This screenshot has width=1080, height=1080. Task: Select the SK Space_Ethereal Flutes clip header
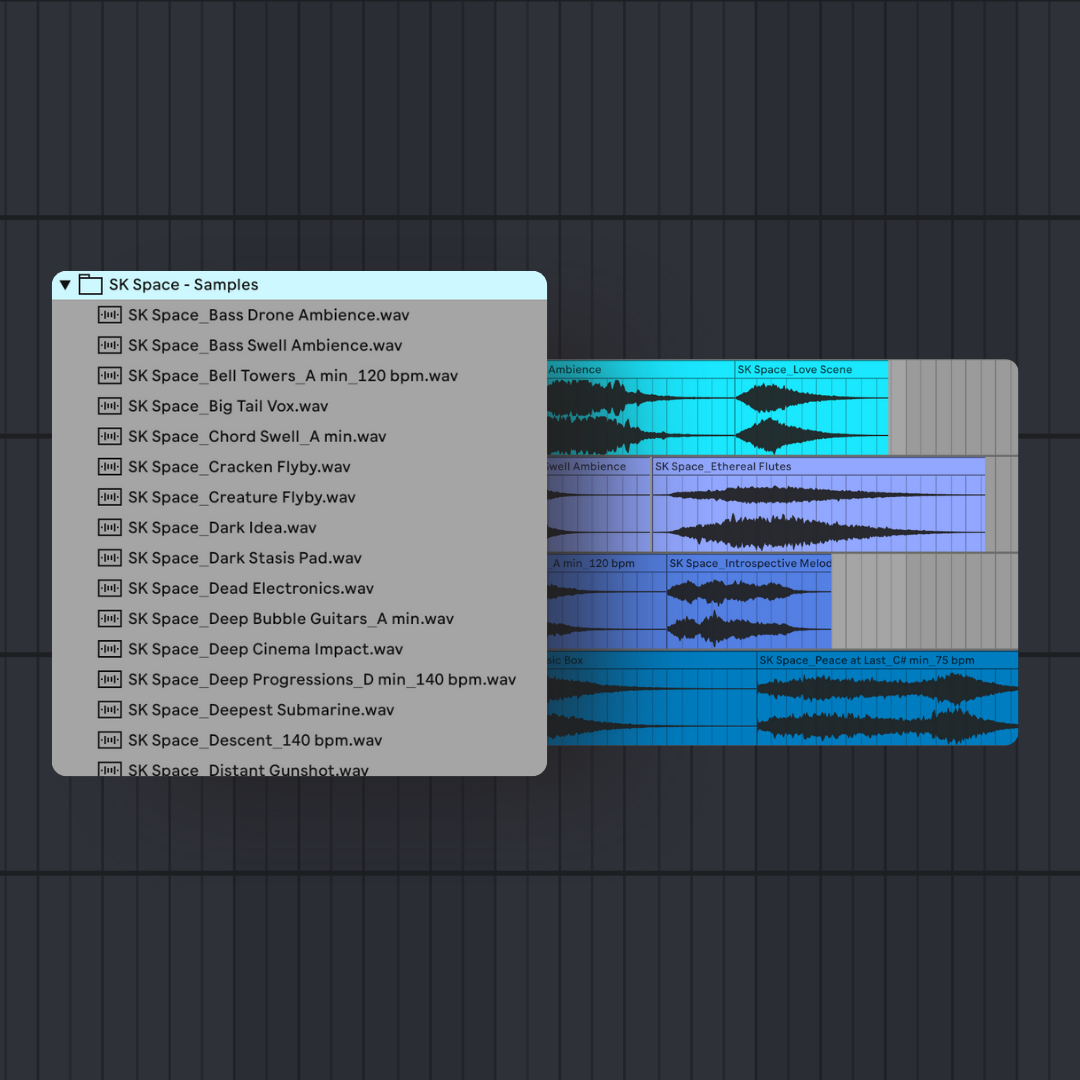pos(723,467)
